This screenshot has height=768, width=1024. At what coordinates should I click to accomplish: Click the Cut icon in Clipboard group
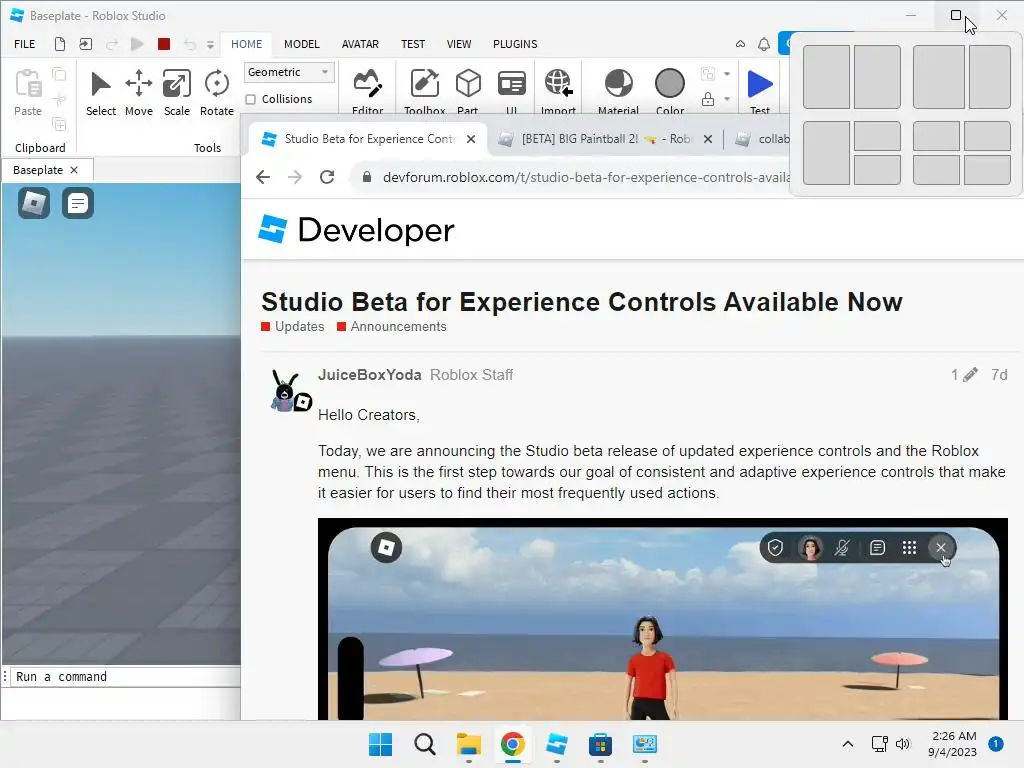click(59, 99)
